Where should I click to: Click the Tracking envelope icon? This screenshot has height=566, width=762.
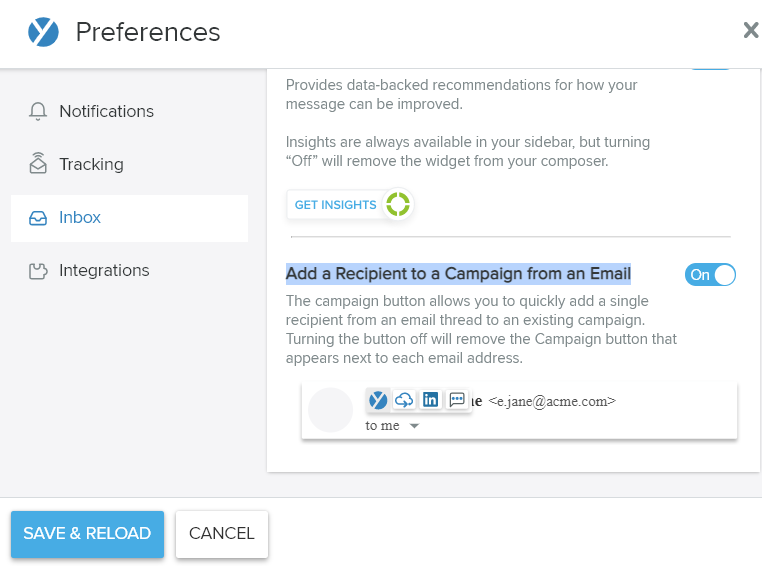point(38,163)
